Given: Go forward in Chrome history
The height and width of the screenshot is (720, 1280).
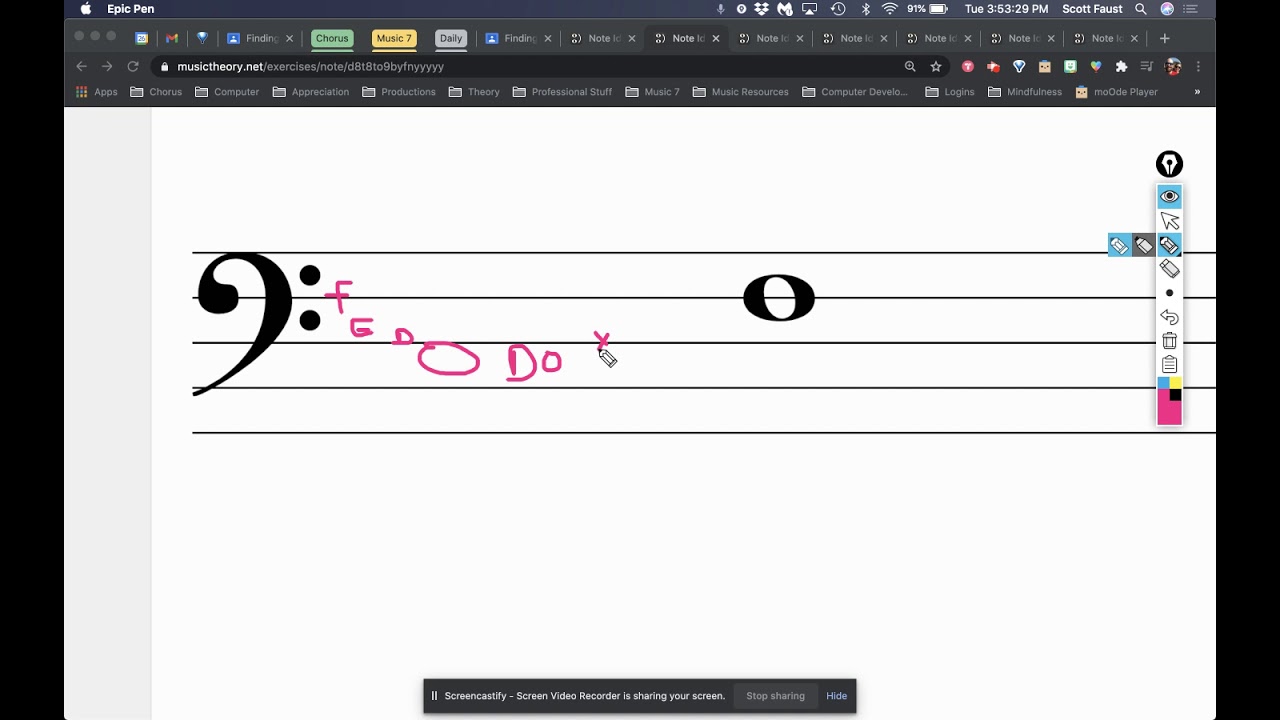Looking at the screenshot, I should pyautogui.click(x=107, y=66).
